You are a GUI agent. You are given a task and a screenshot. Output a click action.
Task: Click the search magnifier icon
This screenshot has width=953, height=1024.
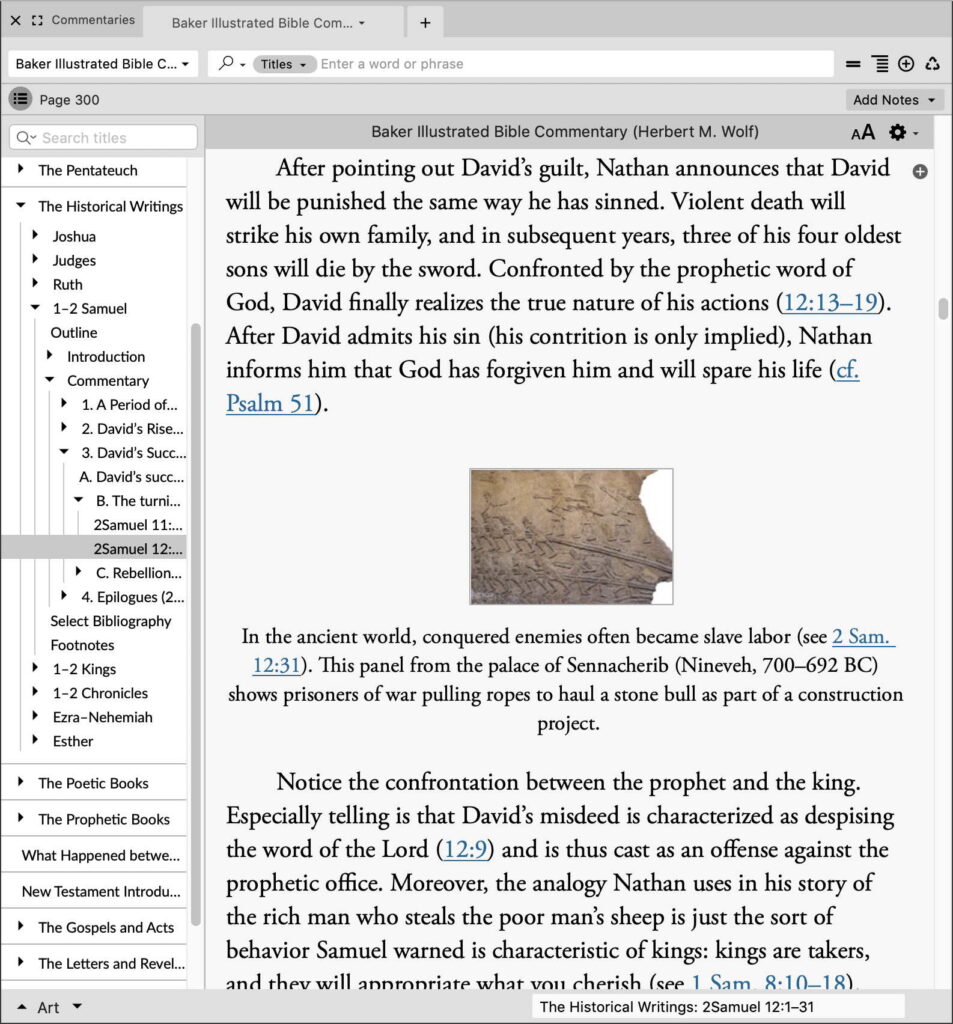pos(228,63)
